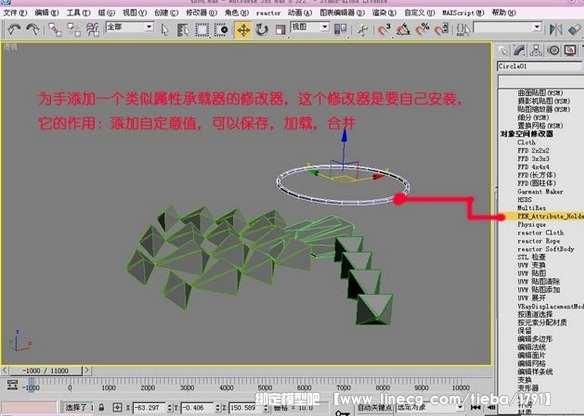Activate the Select and Scale tool
The width and height of the screenshot is (584, 416).
pyautogui.click(x=280, y=30)
